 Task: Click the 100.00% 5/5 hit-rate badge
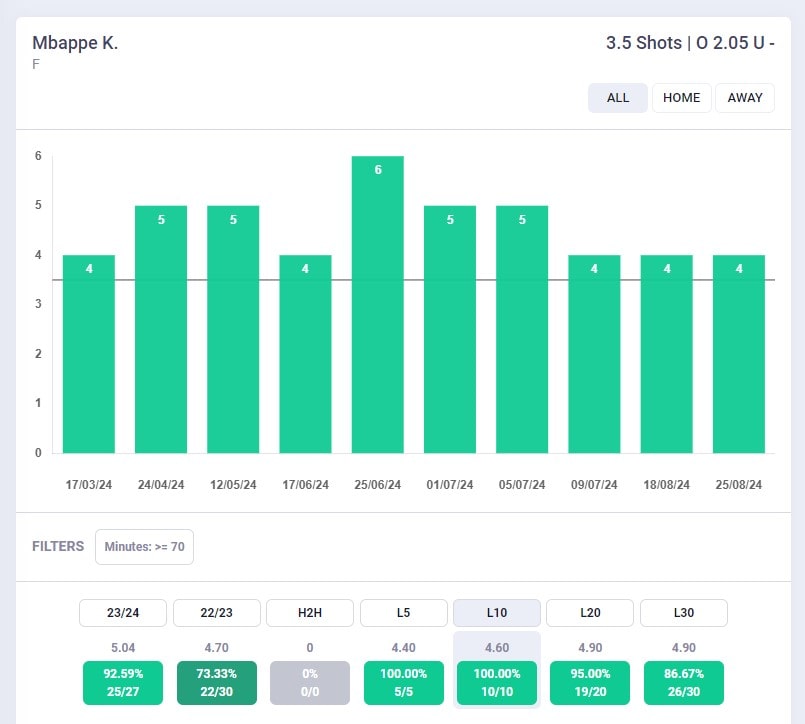tap(404, 683)
